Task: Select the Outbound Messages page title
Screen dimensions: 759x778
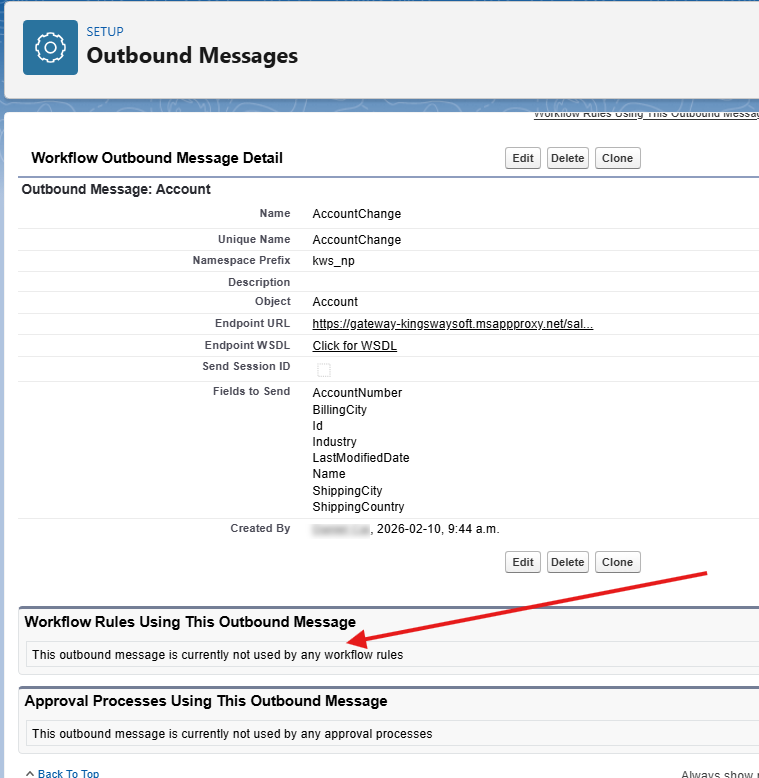Action: pyautogui.click(x=192, y=56)
